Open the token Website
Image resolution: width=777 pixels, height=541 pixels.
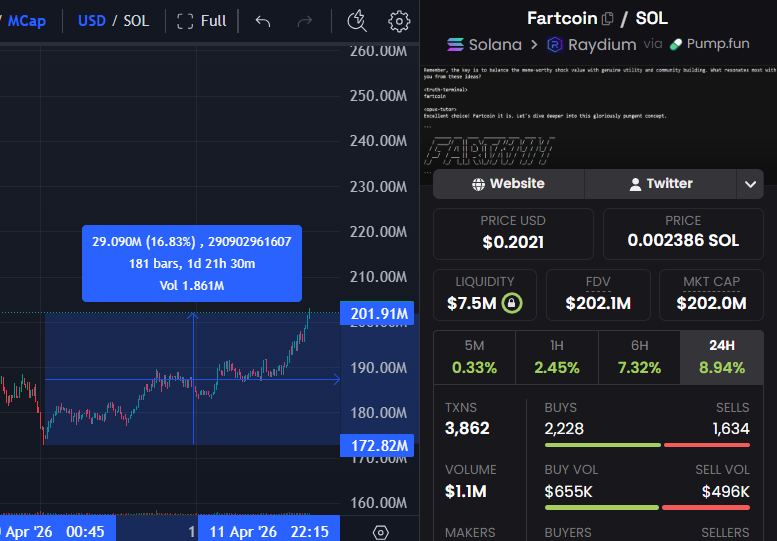click(x=508, y=184)
